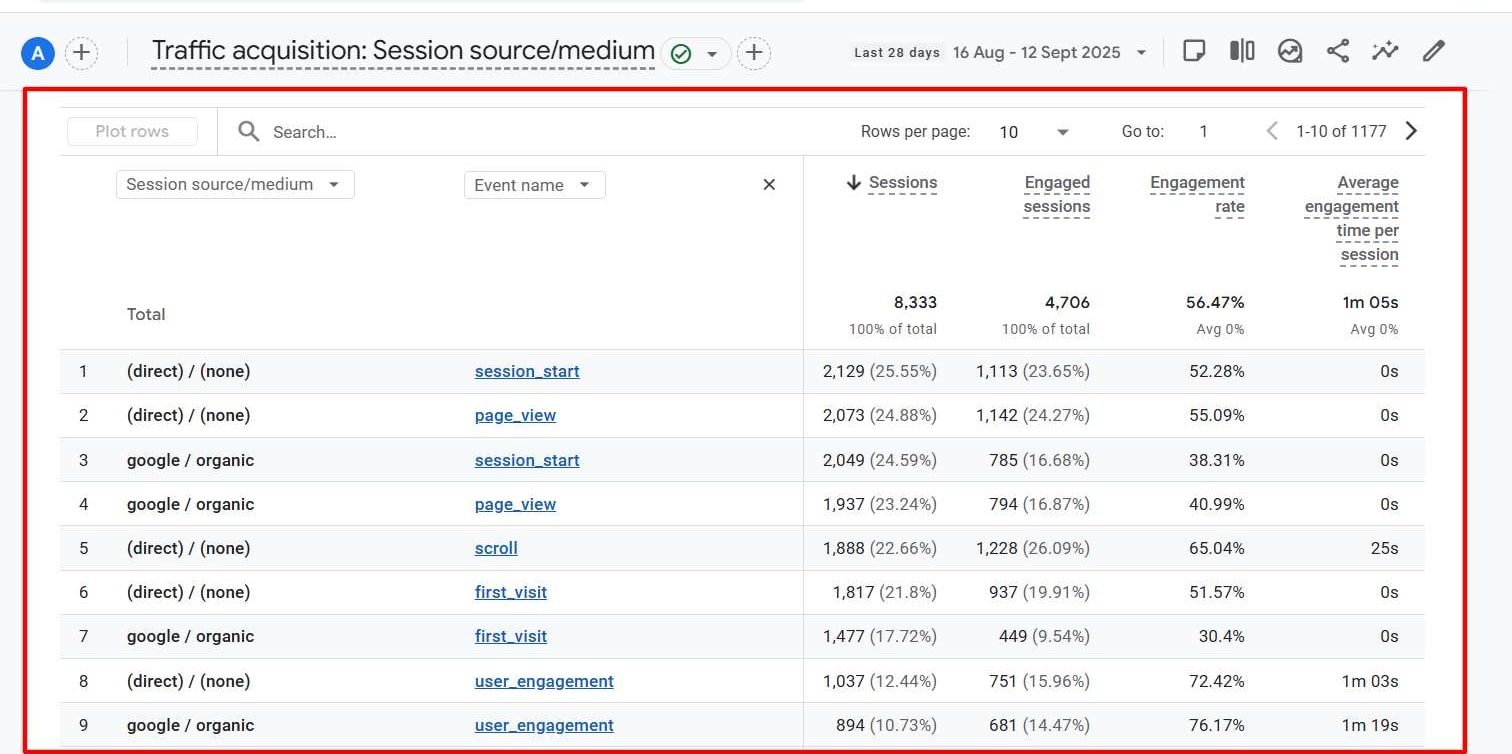The height and width of the screenshot is (754, 1512).
Task: Remove the Event name secondary dimension
Action: pyautogui.click(x=769, y=184)
